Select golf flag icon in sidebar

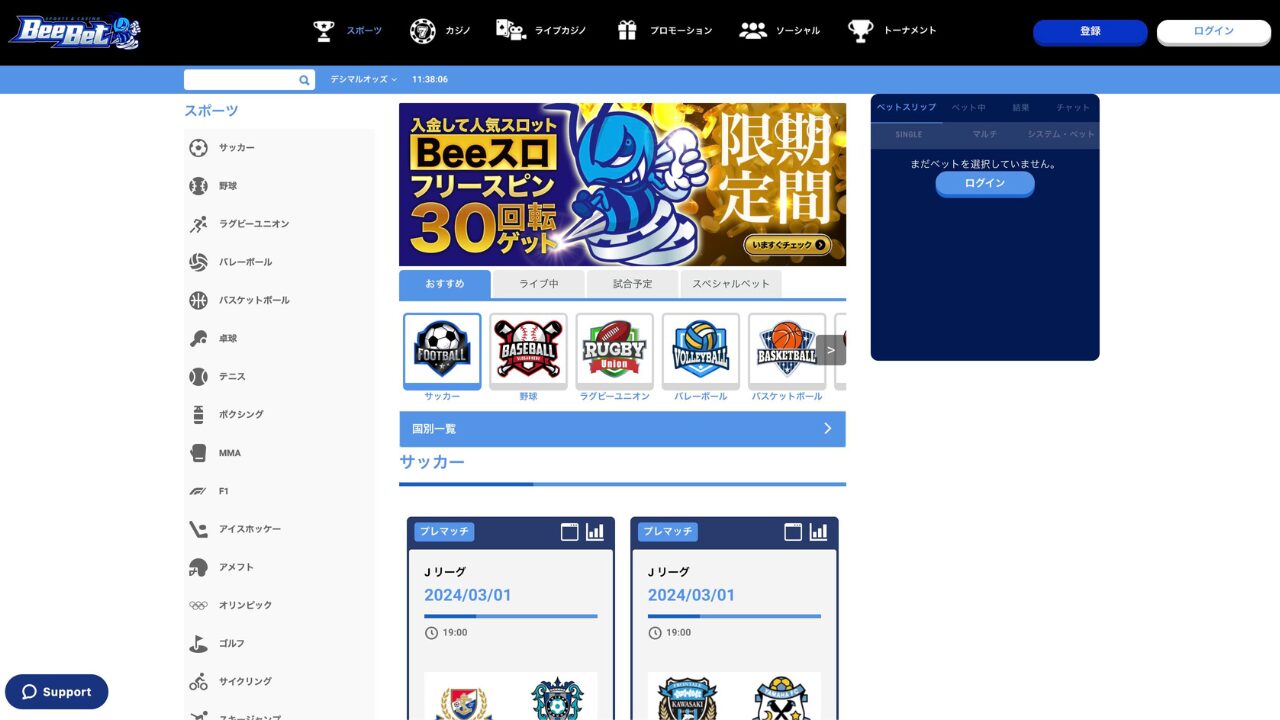click(x=198, y=643)
